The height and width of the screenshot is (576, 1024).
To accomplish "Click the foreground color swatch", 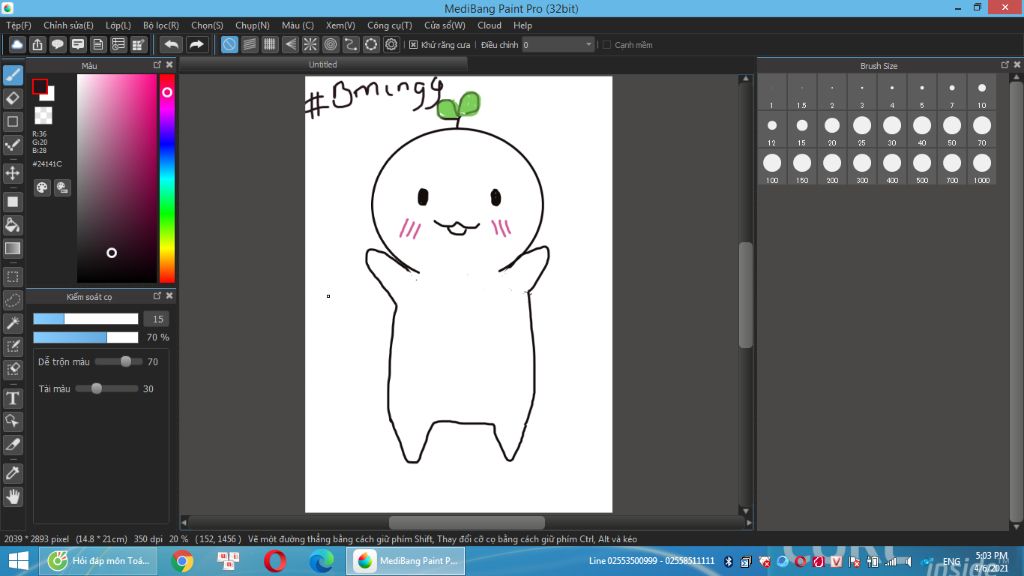I will (40, 87).
